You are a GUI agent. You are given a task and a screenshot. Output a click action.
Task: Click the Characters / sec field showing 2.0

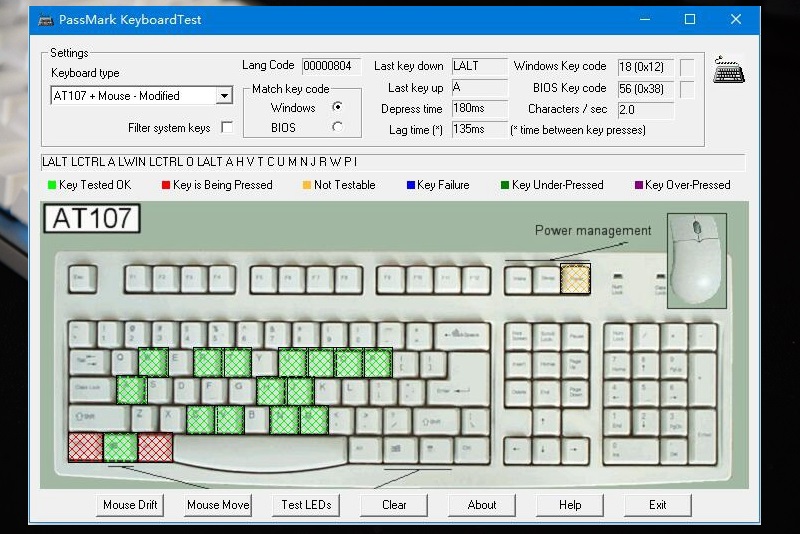[x=645, y=110]
